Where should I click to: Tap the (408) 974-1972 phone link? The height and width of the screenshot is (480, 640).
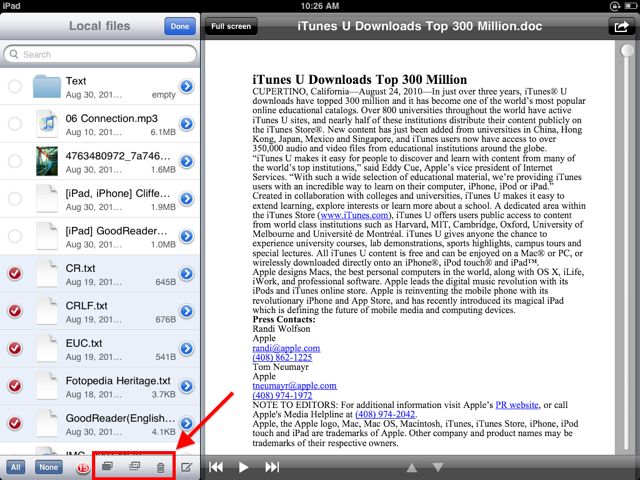282,396
